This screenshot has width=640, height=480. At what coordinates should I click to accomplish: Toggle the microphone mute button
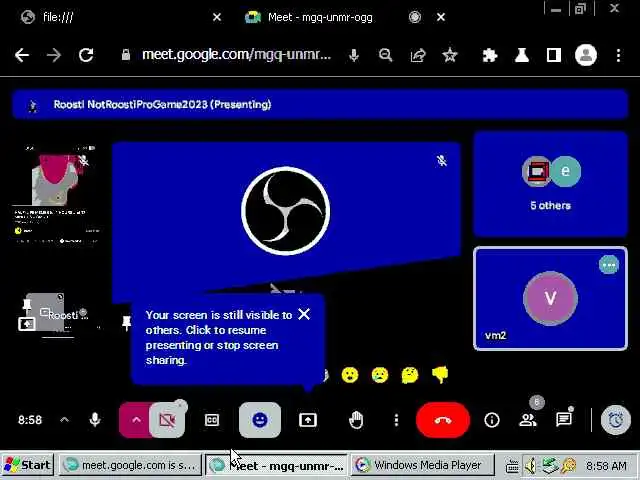click(x=95, y=420)
